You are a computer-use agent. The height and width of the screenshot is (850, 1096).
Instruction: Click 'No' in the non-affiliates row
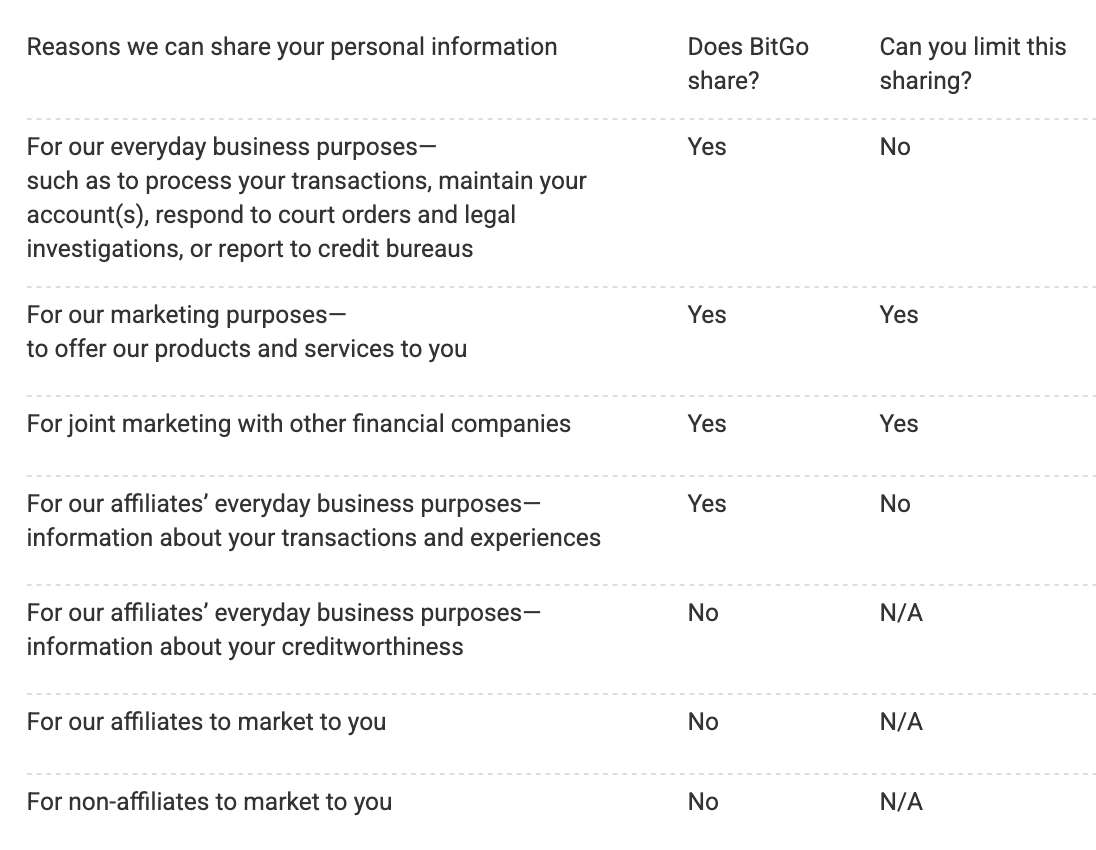(x=702, y=802)
